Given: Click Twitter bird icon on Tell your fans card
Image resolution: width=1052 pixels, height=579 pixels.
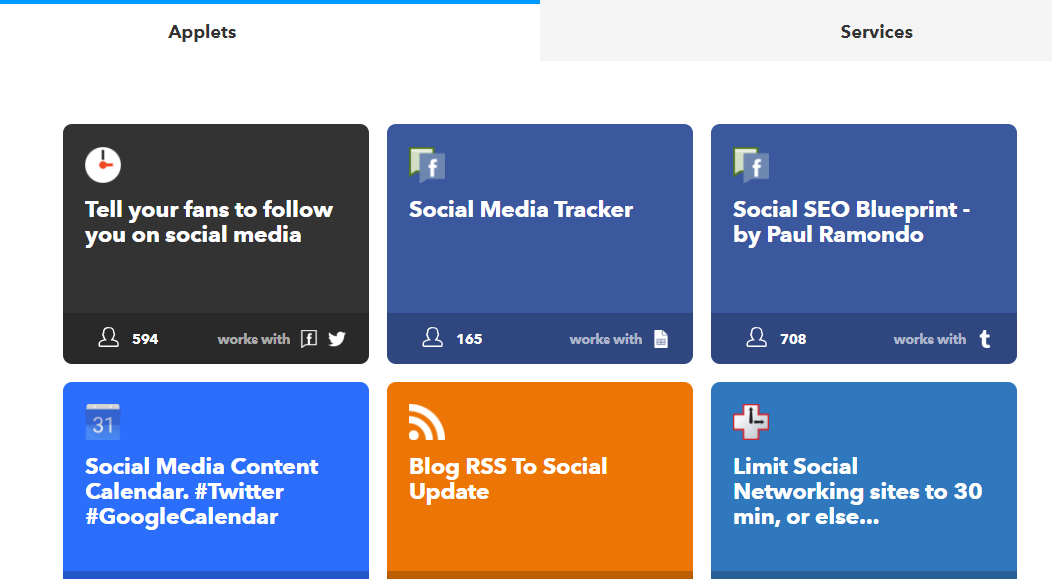Looking at the screenshot, I should tap(337, 339).
